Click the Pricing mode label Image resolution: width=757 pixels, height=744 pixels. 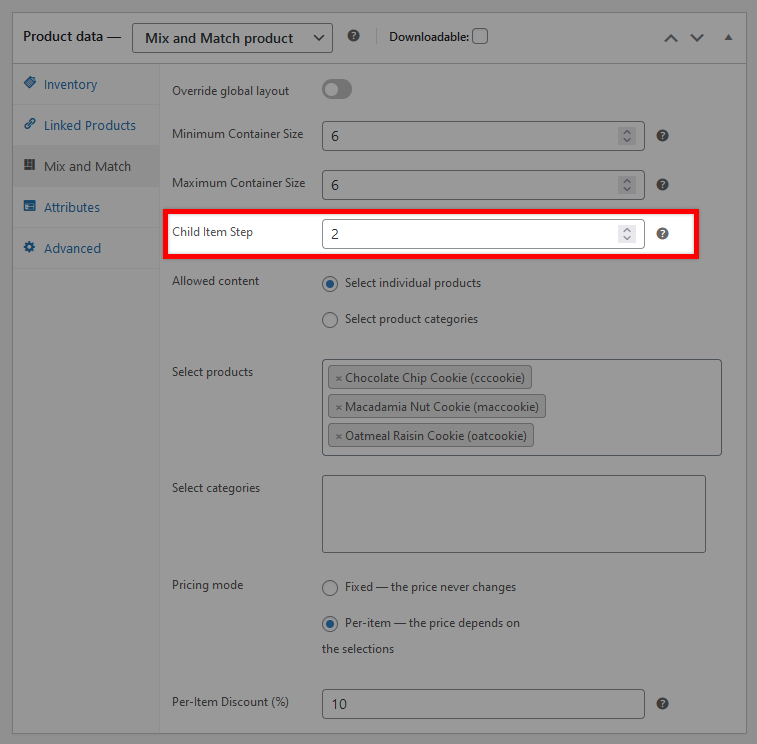click(x=208, y=585)
